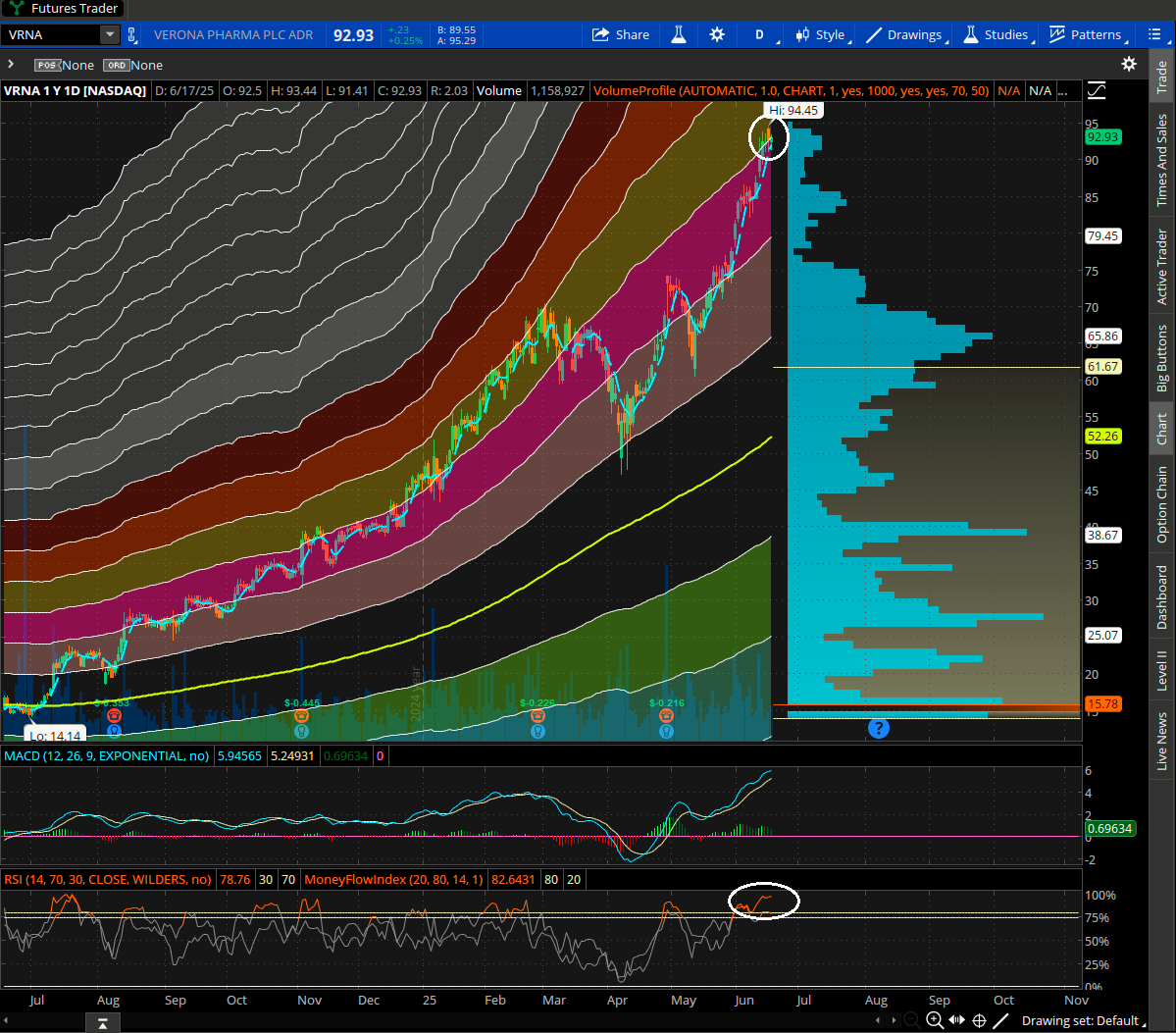Click the VRNA symbol input field

(x=51, y=34)
